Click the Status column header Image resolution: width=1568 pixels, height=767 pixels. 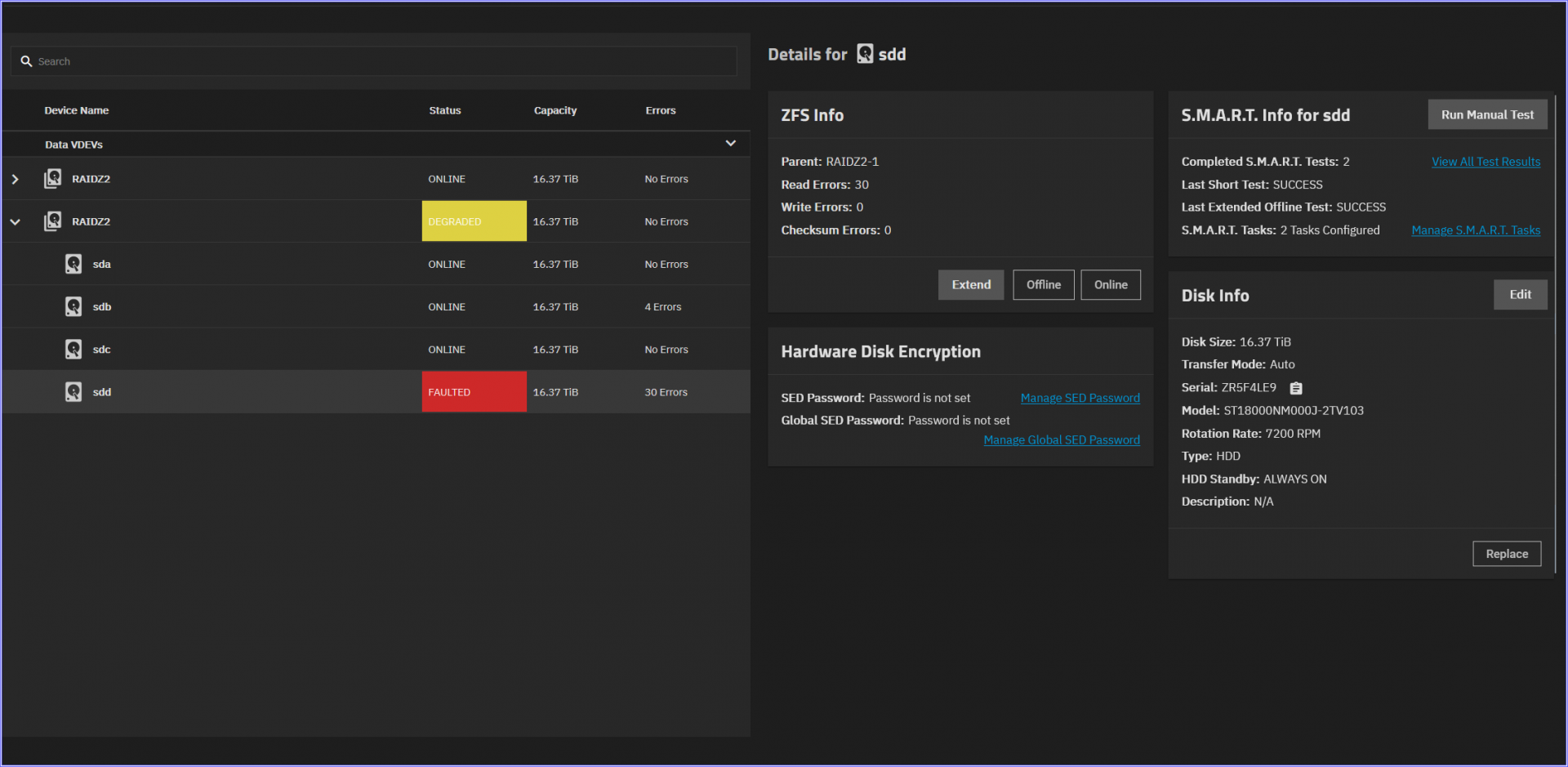pos(445,110)
